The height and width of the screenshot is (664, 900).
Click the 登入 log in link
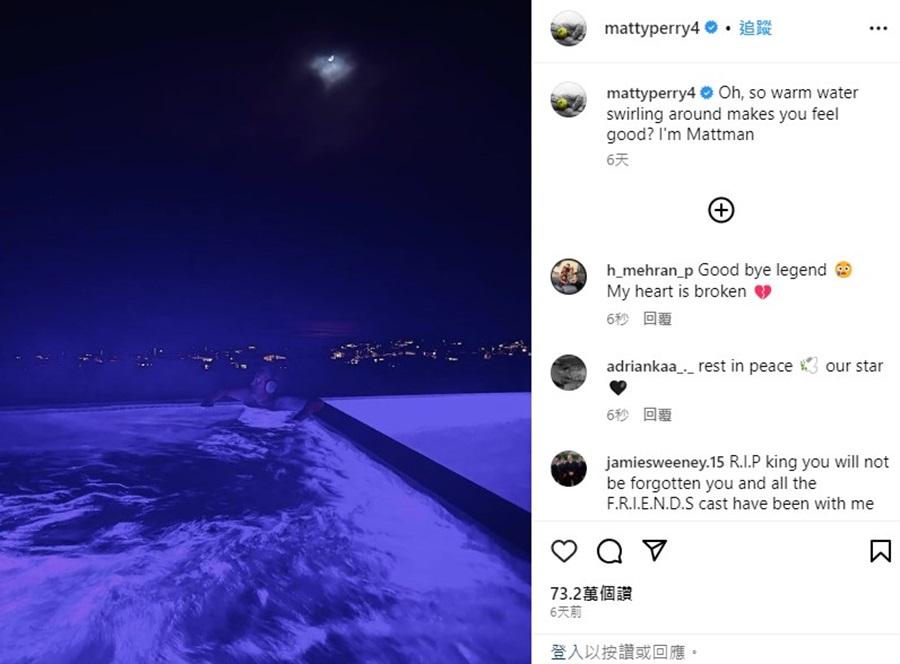point(567,653)
